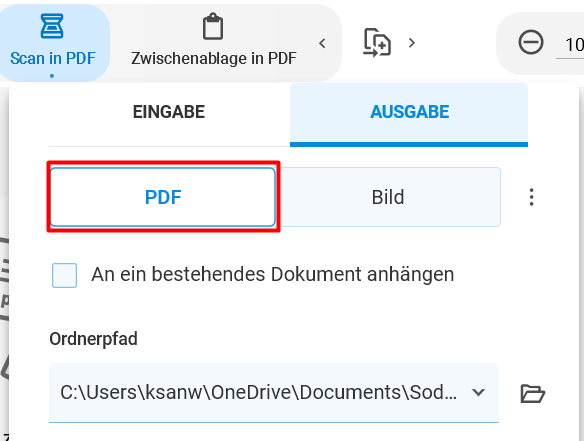Click the An ein bestehendes Dokument anhängen label
The image size is (584, 441).
pos(273,275)
